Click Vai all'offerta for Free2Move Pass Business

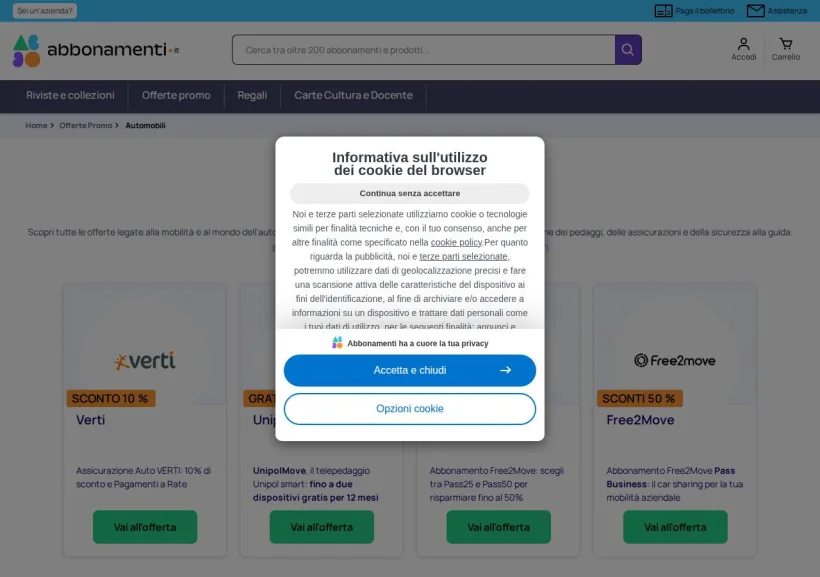pyautogui.click(x=675, y=527)
